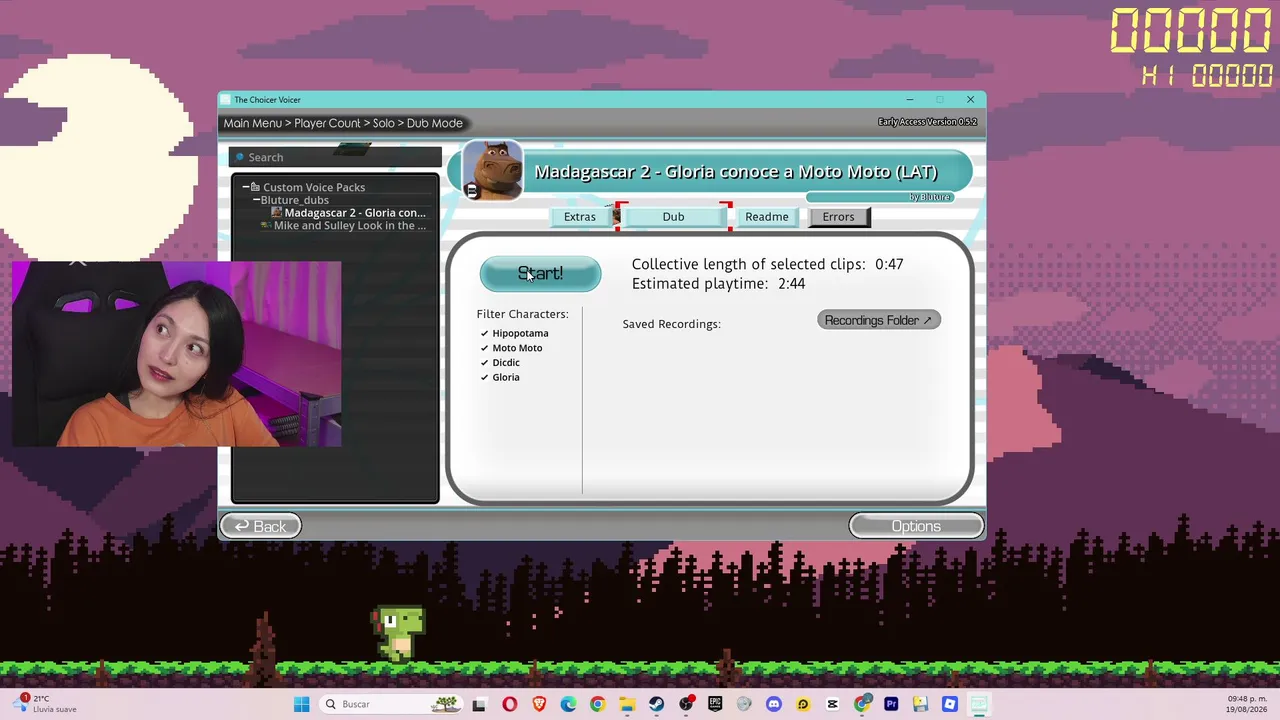Open the Windows Start menu
The width and height of the screenshot is (1280, 720).
[x=302, y=704]
